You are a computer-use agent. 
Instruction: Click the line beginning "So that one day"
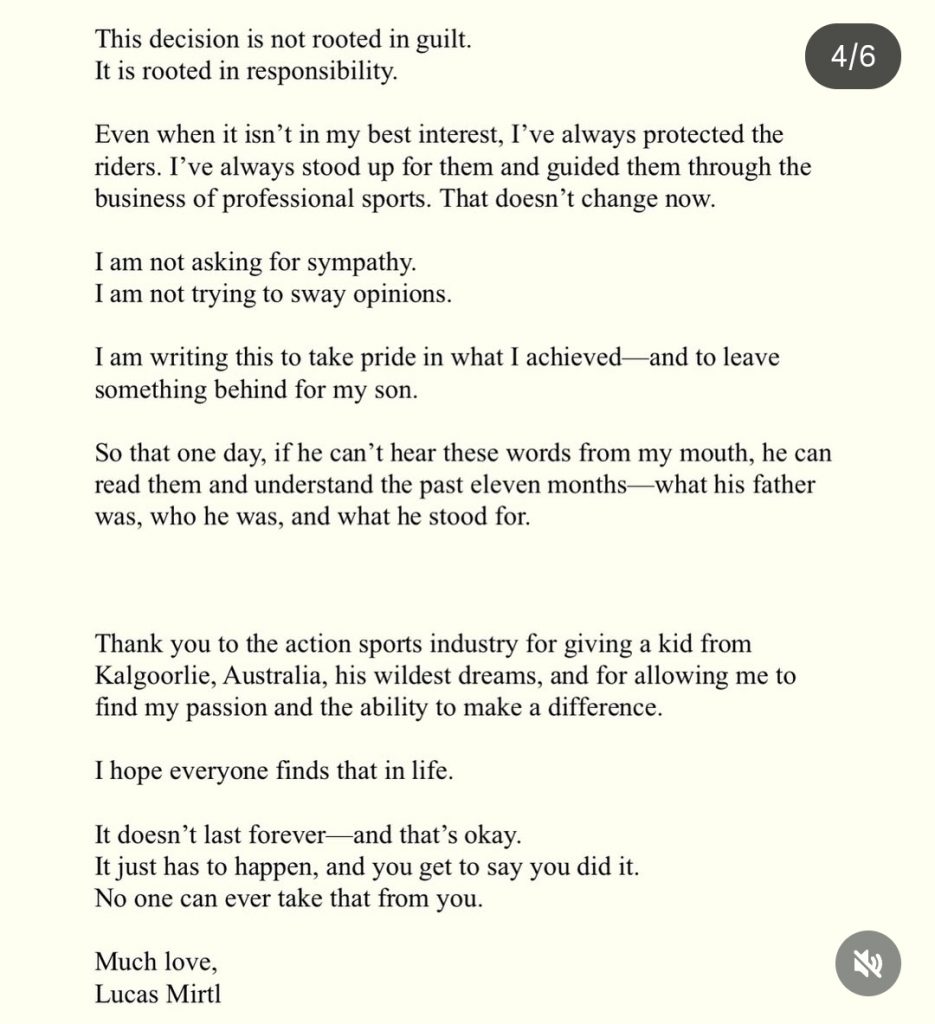click(x=463, y=453)
